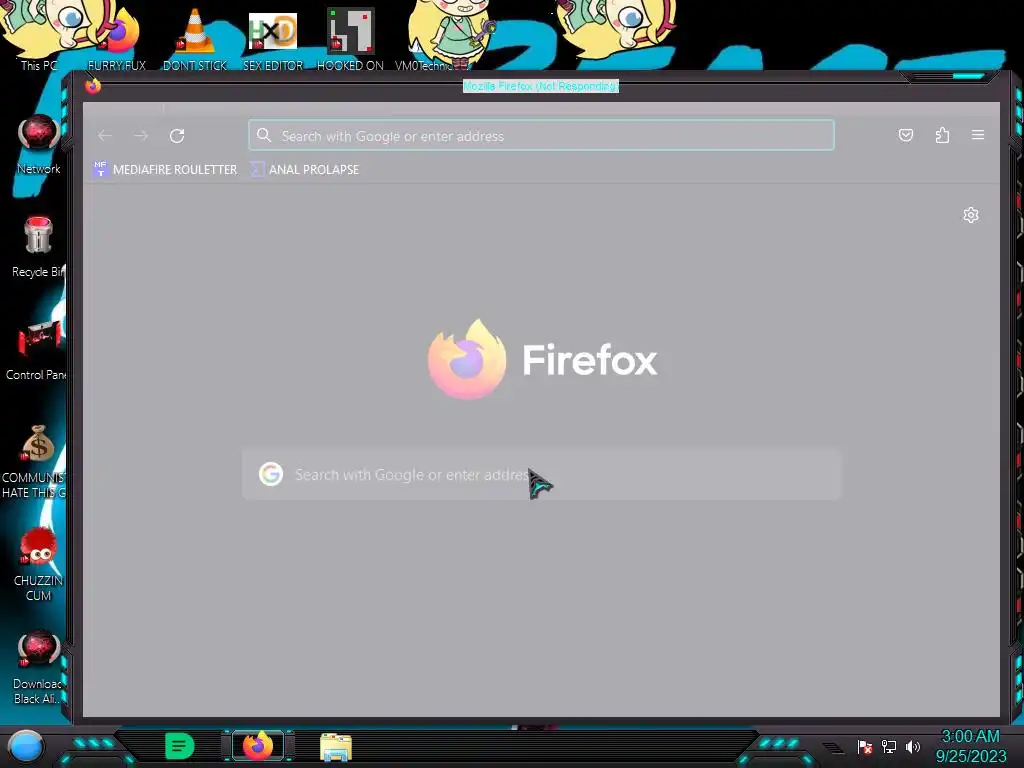The image size is (1024, 768).
Task: Open ANAL PROLAPSE bookmark
Action: 304,169
